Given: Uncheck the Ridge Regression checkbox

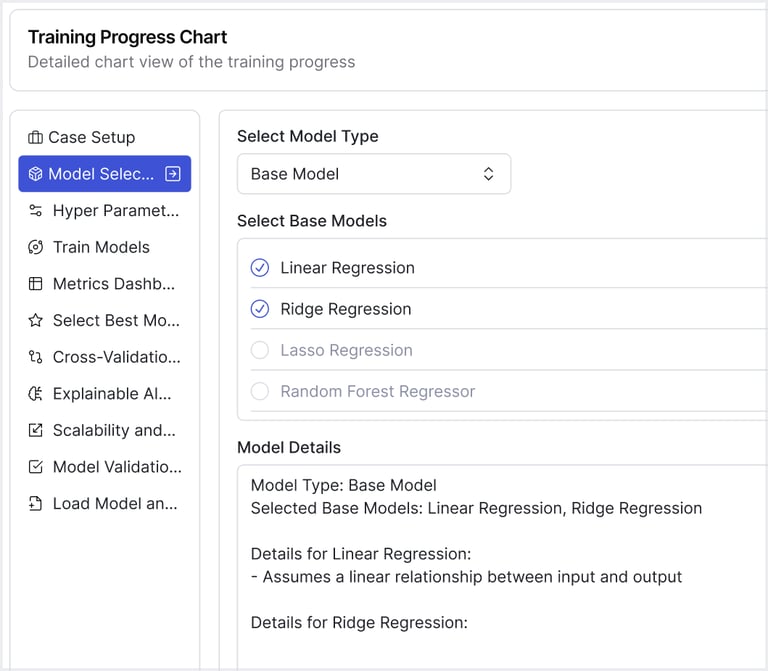Looking at the screenshot, I should click(260, 309).
